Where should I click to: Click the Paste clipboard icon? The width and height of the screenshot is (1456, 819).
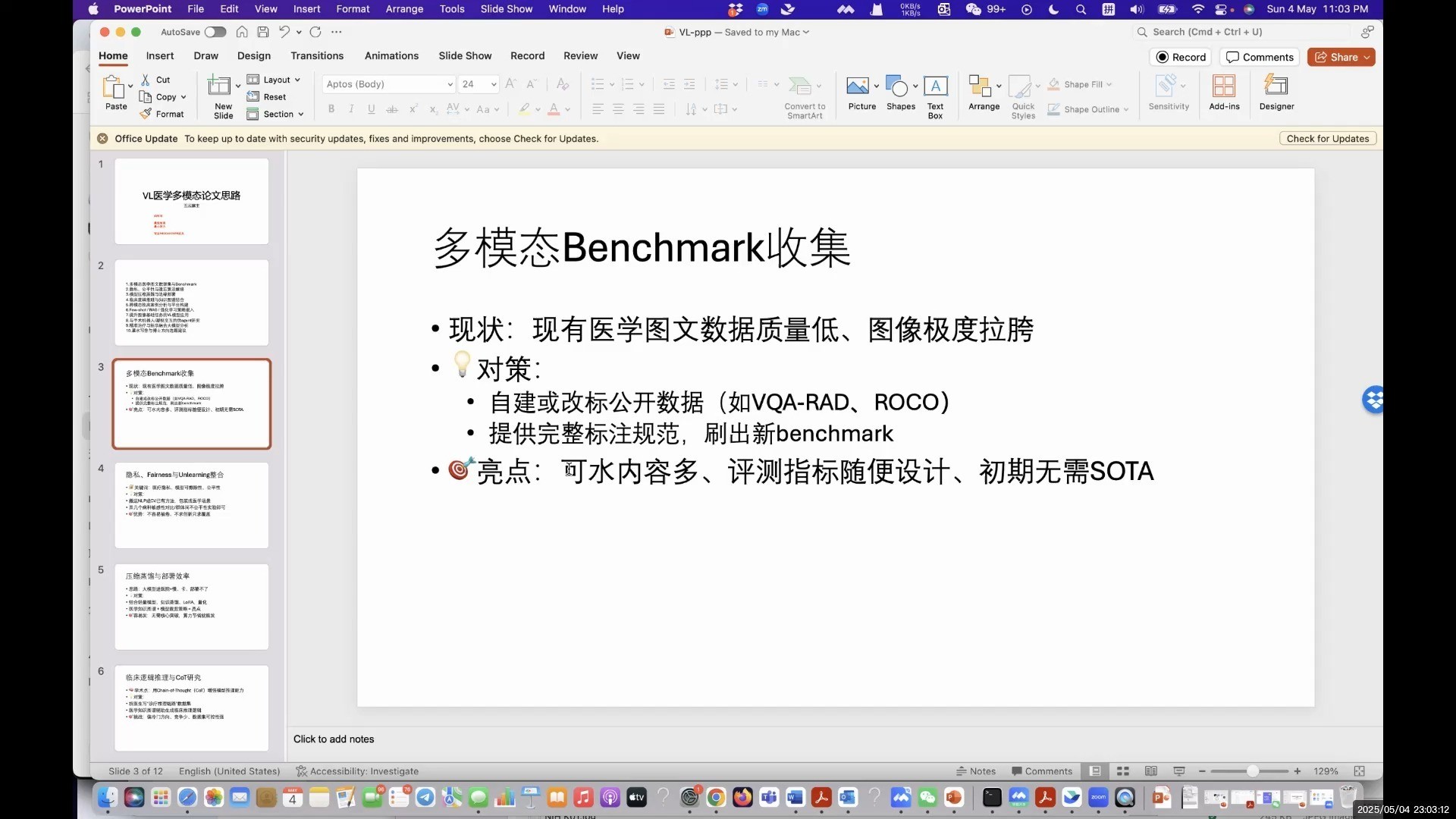point(114,86)
